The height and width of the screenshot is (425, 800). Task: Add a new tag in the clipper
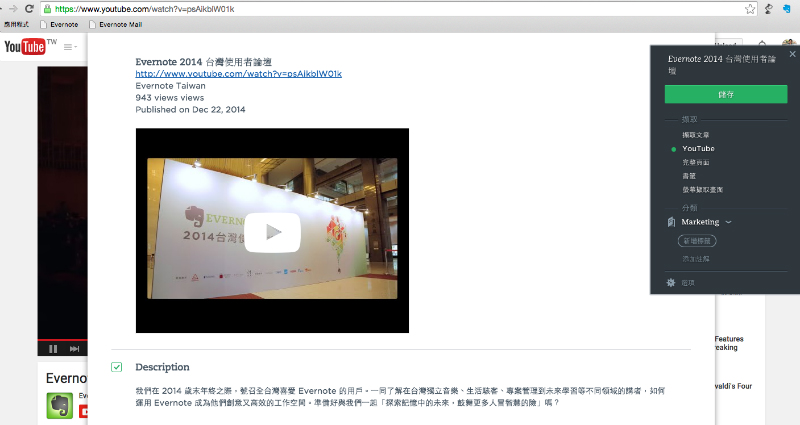697,241
